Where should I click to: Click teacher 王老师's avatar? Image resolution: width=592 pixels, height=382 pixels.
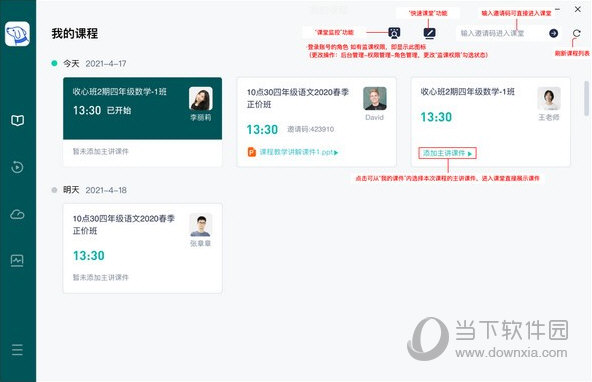[x=549, y=99]
